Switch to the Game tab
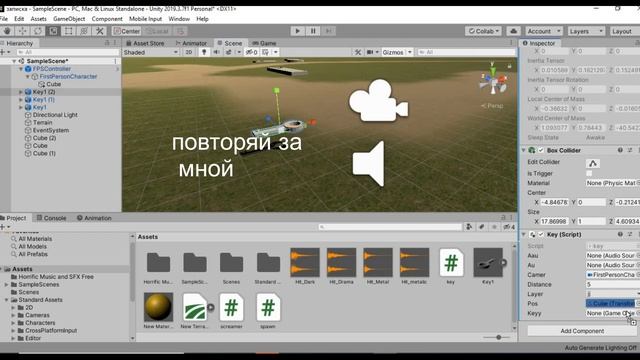 pyautogui.click(x=264, y=43)
